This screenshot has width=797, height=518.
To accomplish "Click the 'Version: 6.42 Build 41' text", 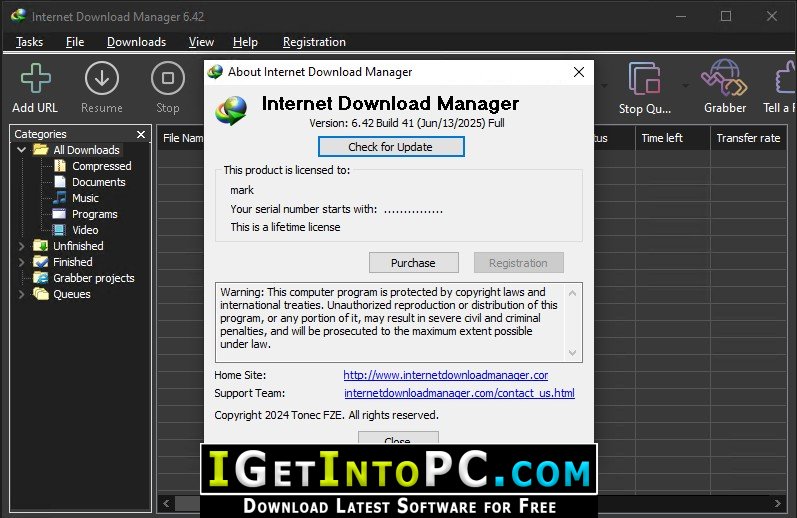I will (362, 123).
